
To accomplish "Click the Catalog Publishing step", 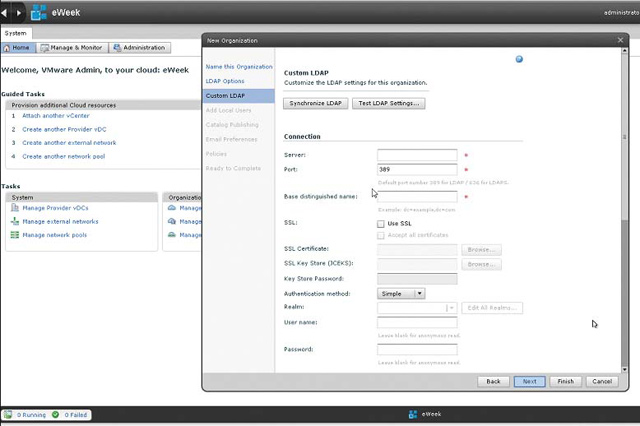I will pyautogui.click(x=232, y=125).
